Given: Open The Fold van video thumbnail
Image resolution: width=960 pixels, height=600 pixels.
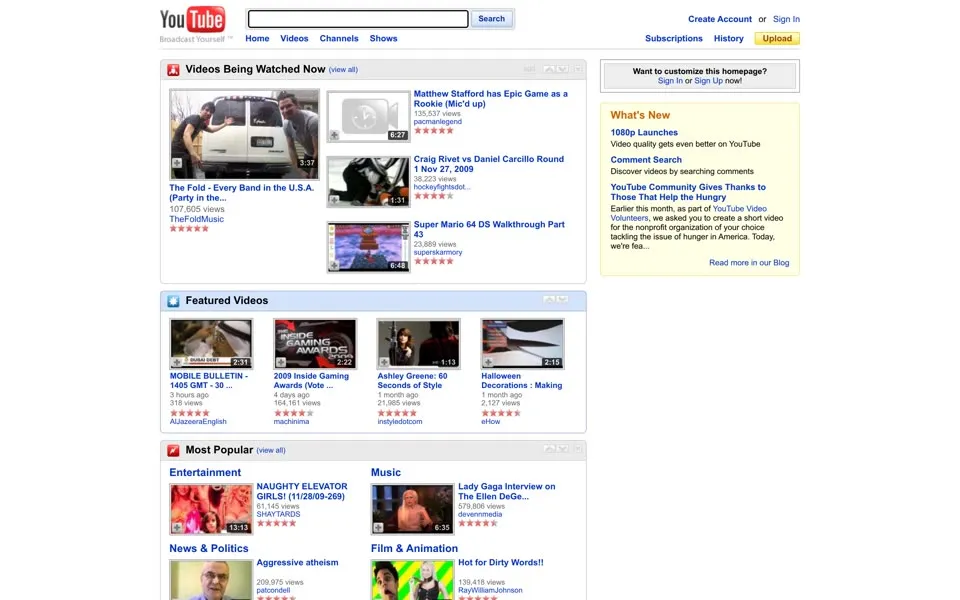Looking at the screenshot, I should 244,134.
